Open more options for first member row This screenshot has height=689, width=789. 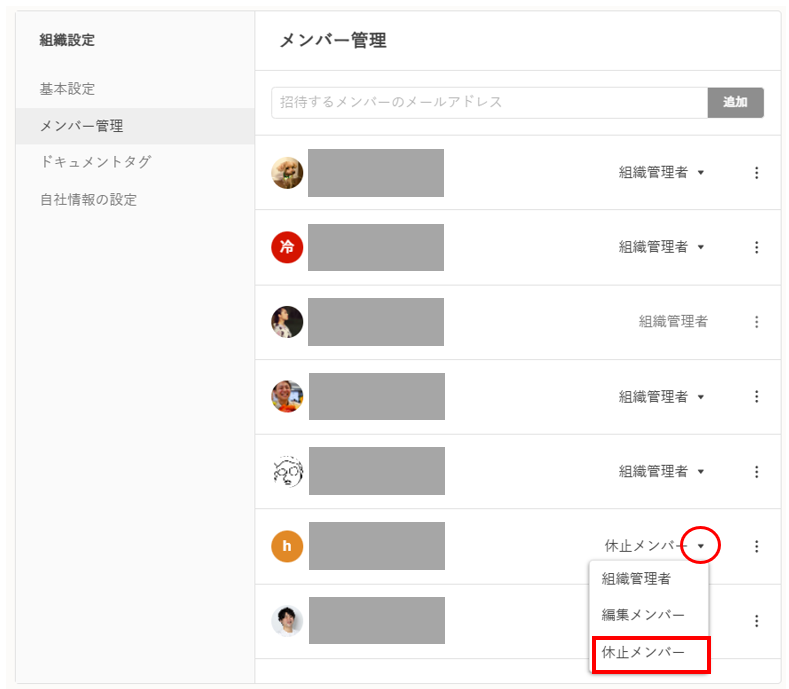756,173
